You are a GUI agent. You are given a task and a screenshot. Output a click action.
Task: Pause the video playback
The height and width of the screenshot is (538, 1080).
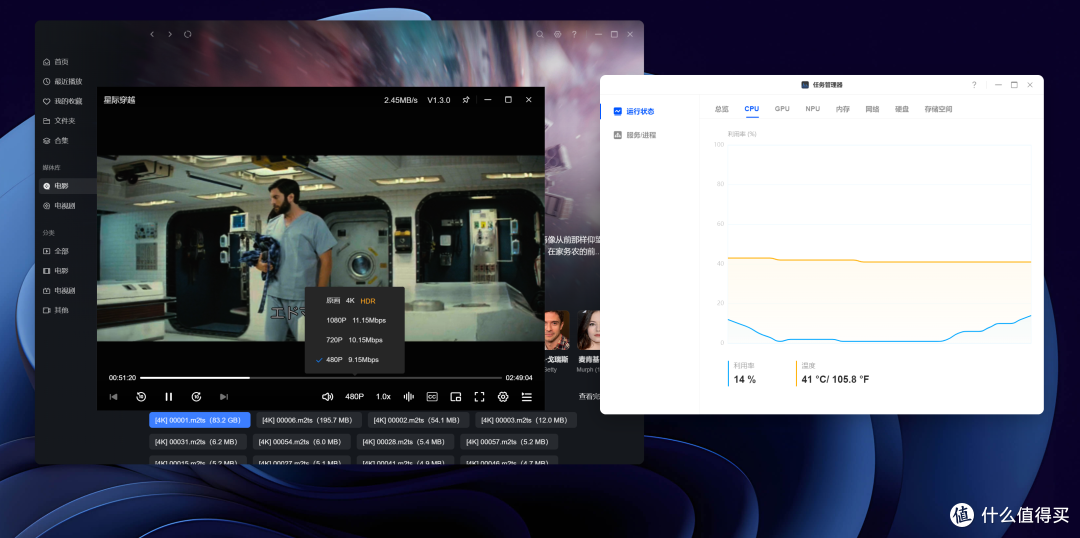168,397
